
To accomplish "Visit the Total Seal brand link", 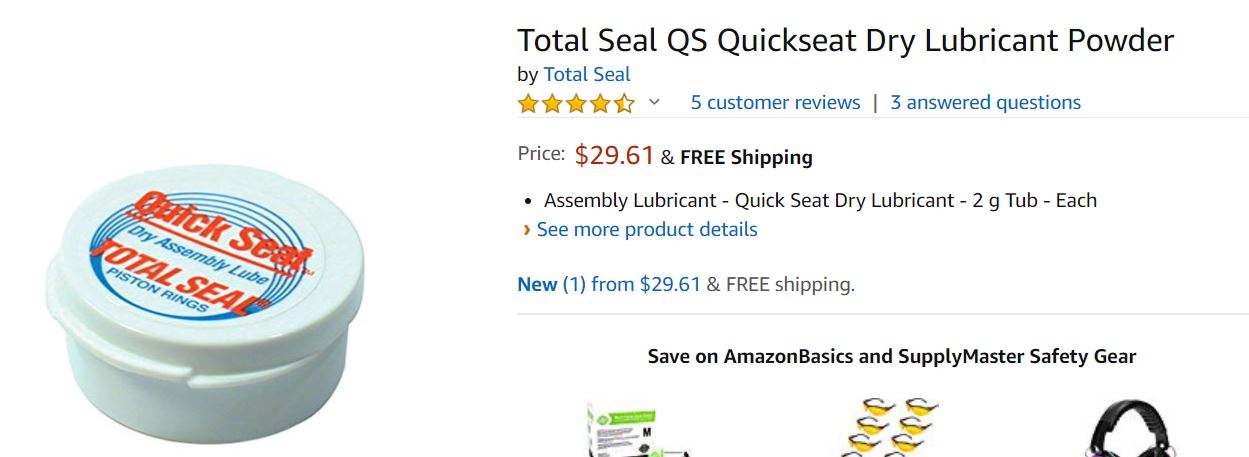I will tap(587, 74).
